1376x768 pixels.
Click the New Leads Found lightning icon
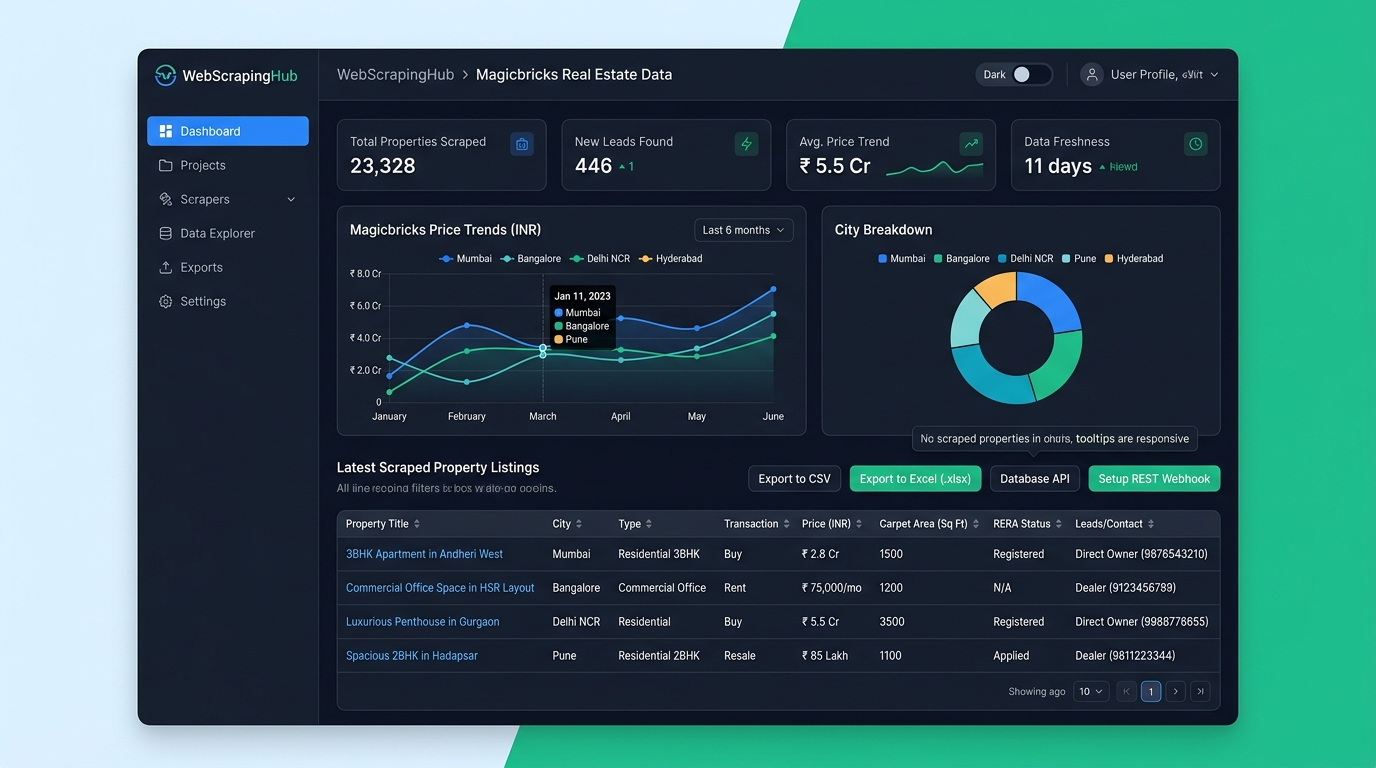746,144
